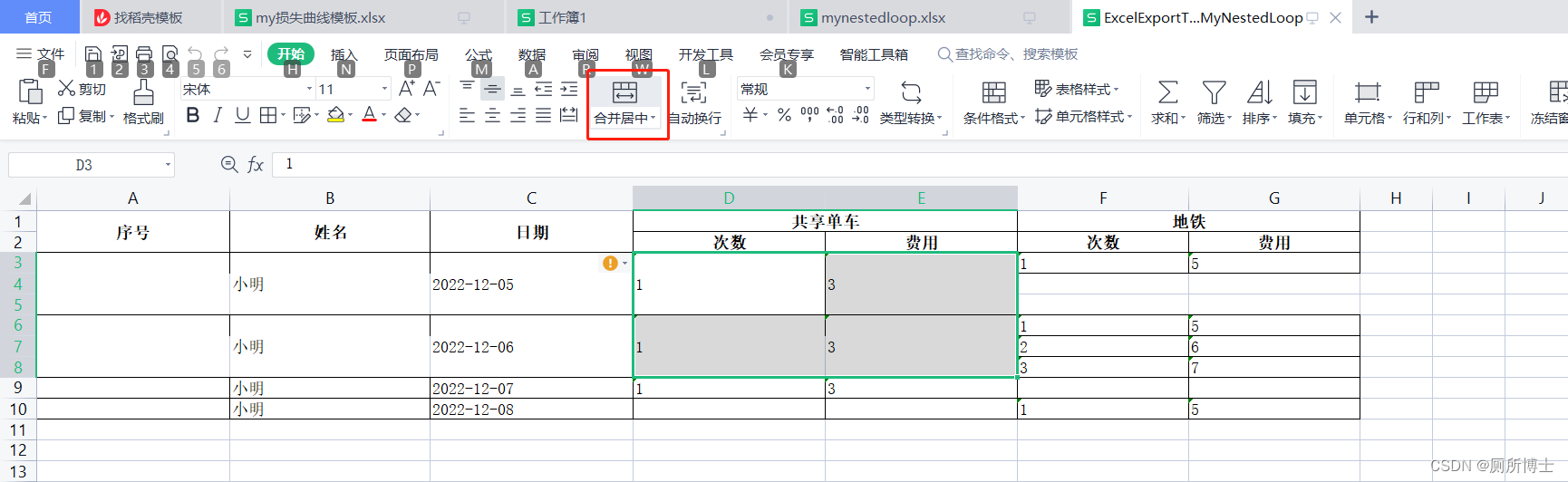Click the Redo arrow icon
Screen dimensions: 1568x482
point(222,54)
